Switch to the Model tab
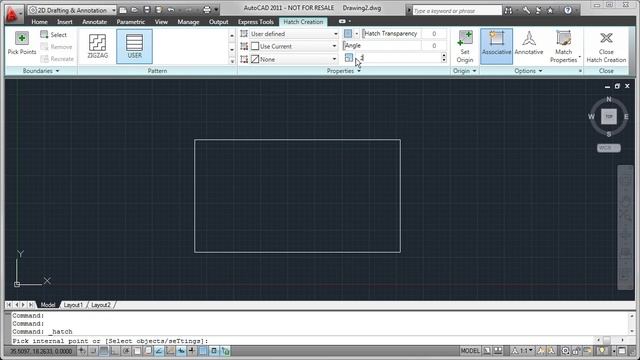 click(x=48, y=305)
